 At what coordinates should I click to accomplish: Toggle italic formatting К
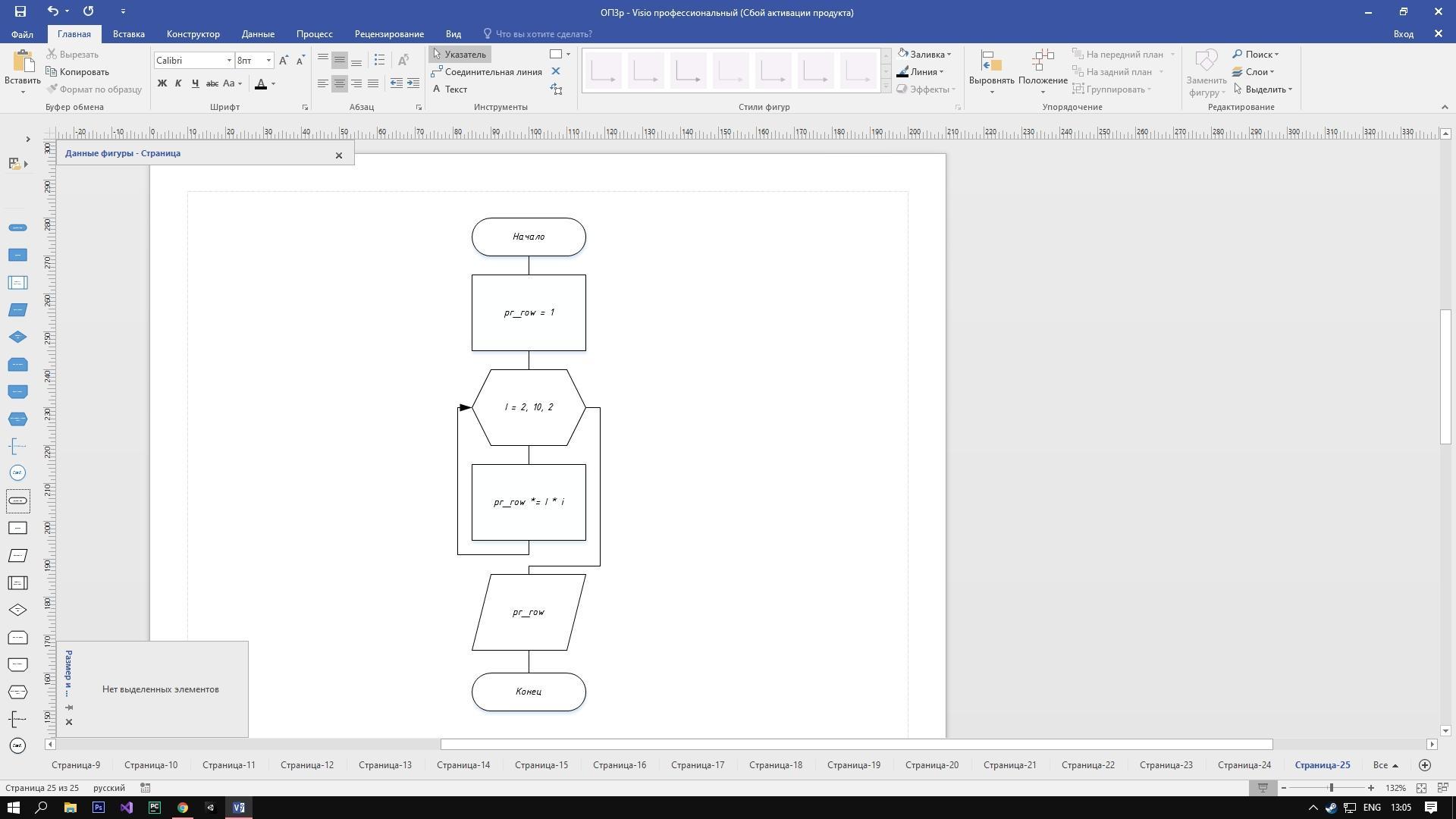(x=178, y=83)
